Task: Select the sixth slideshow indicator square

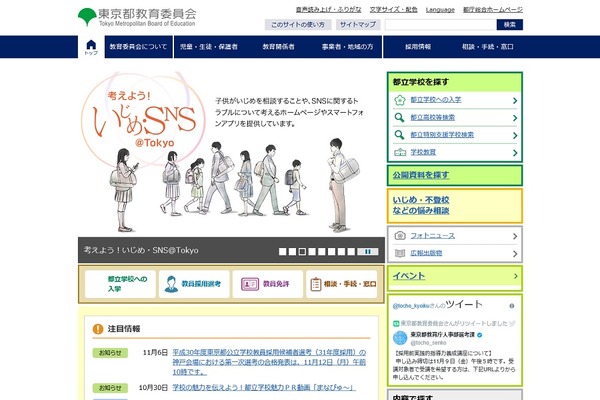Action: click(x=332, y=251)
